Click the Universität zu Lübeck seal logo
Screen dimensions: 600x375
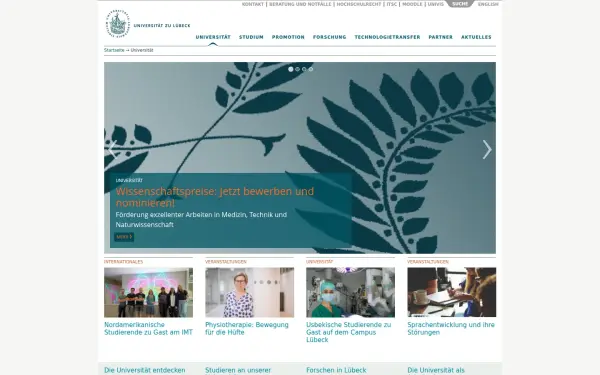(x=117, y=24)
